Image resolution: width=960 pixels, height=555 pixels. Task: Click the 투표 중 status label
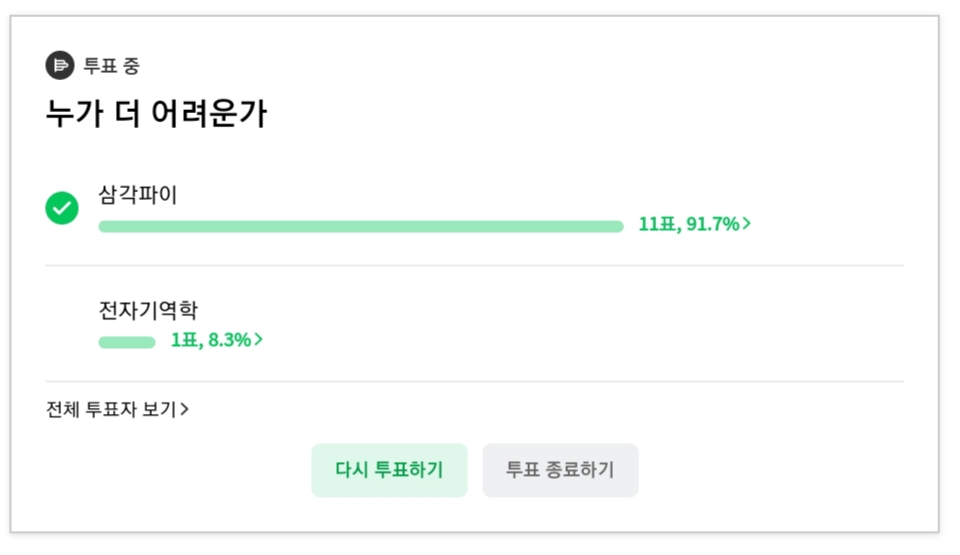[111, 66]
